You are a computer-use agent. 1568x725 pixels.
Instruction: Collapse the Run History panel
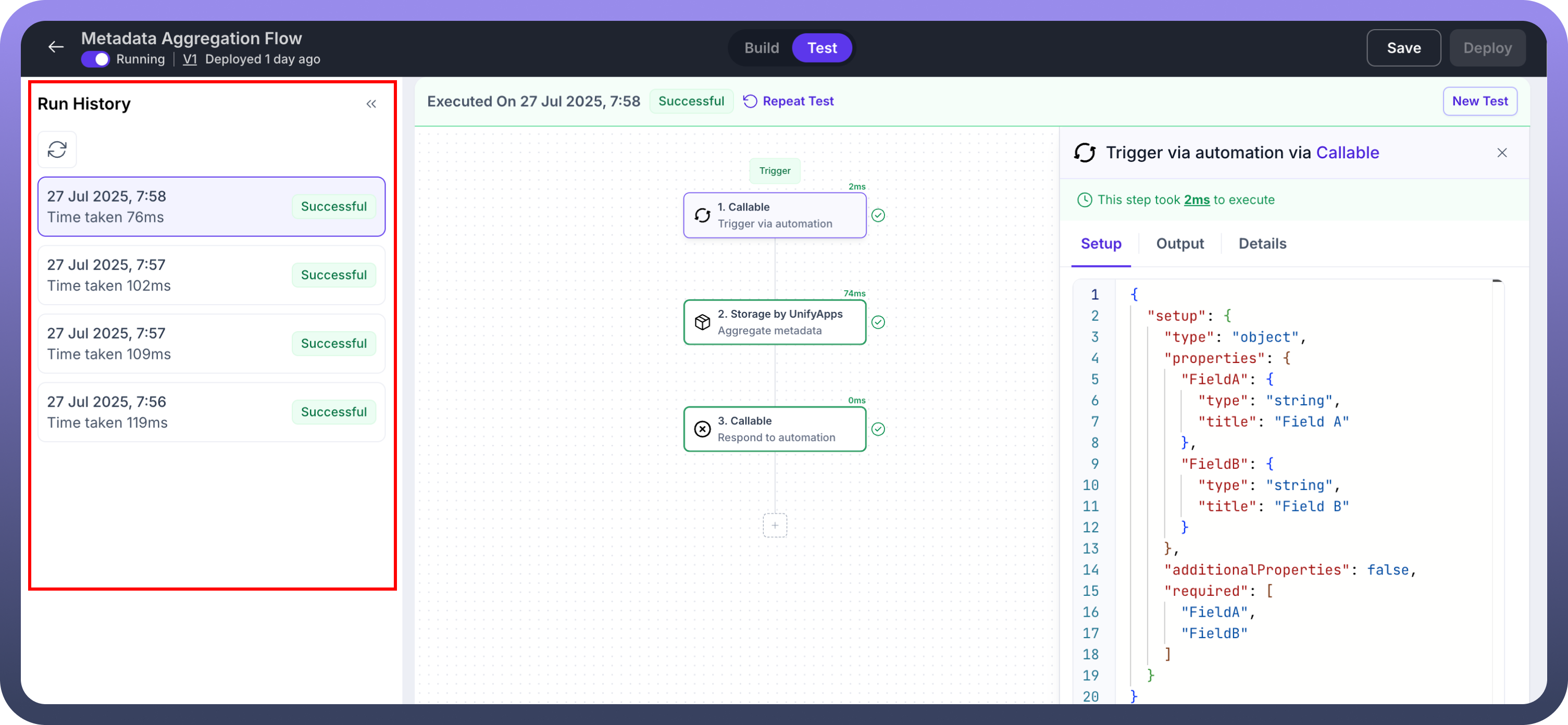371,104
